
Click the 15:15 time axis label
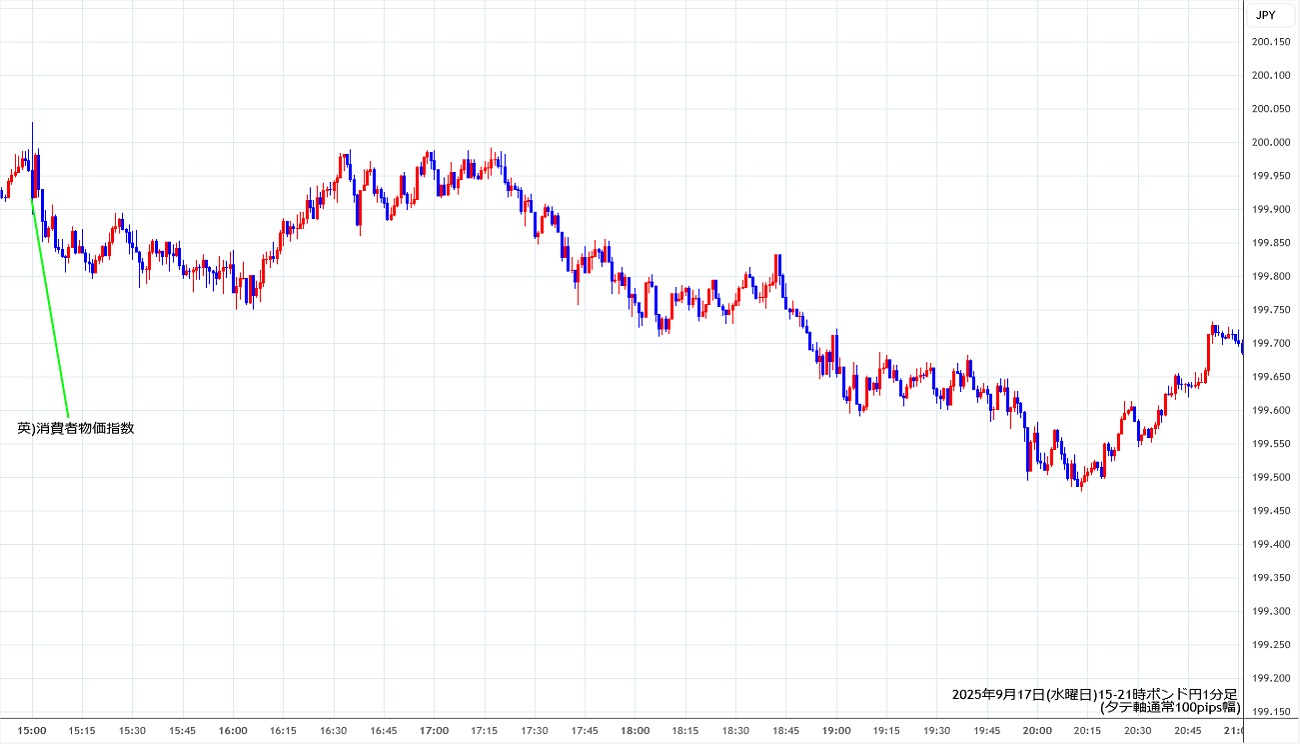(82, 731)
